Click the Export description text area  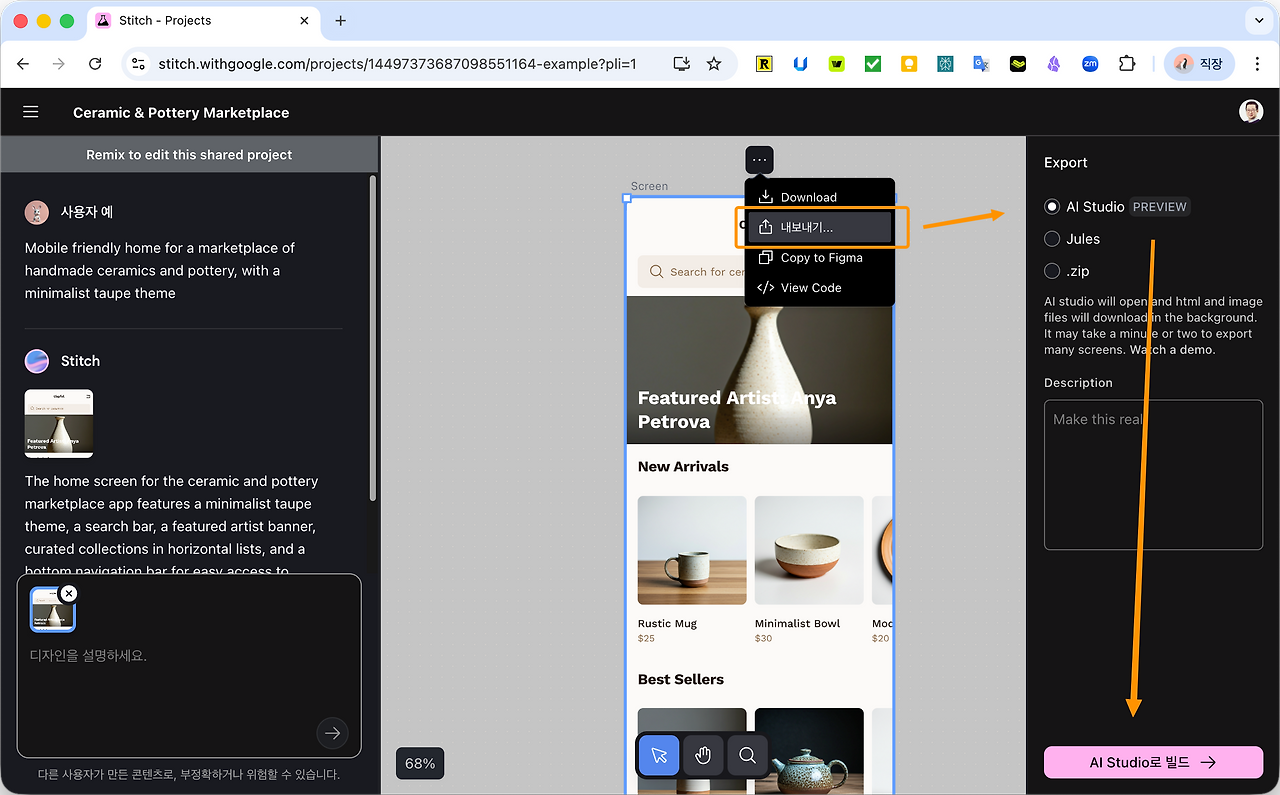pyautogui.click(x=1153, y=475)
